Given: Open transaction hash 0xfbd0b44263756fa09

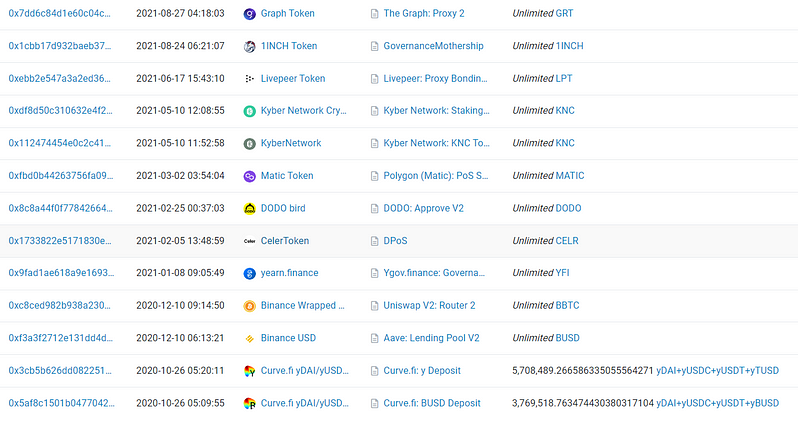Looking at the screenshot, I should coord(61,176).
